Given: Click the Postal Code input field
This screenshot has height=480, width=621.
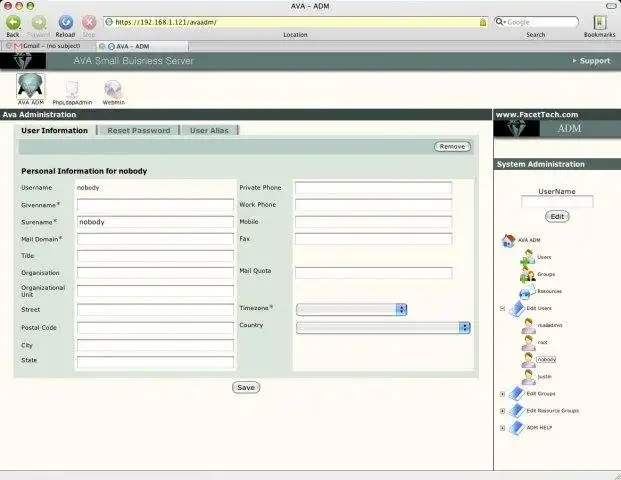Looking at the screenshot, I should tap(155, 328).
